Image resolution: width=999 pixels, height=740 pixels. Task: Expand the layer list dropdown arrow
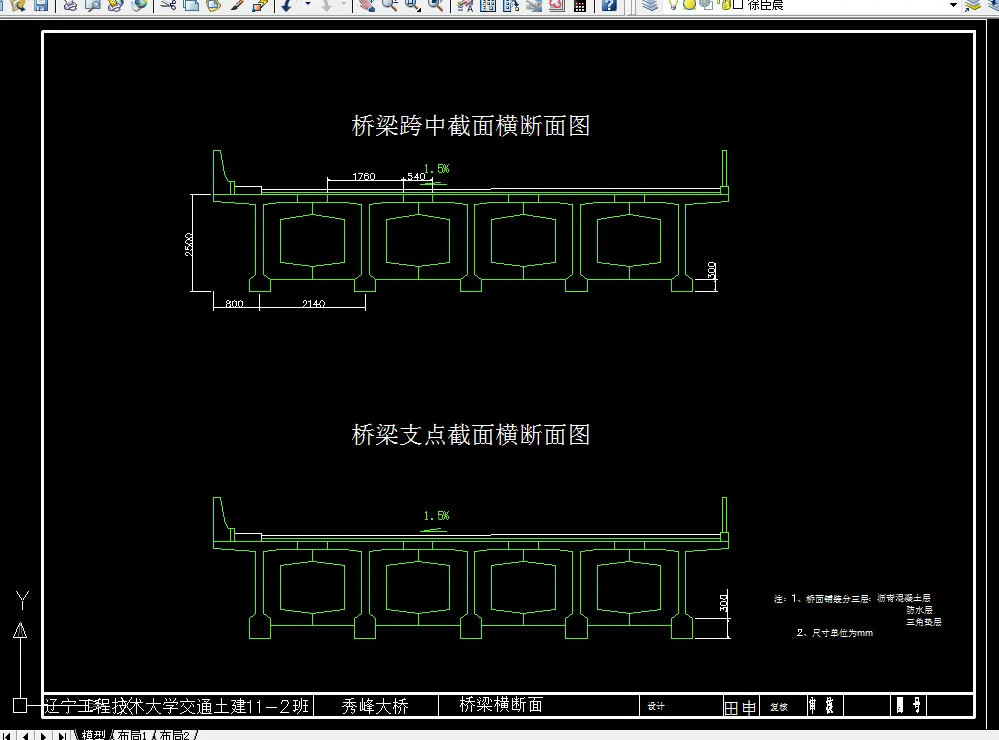[x=953, y=5]
